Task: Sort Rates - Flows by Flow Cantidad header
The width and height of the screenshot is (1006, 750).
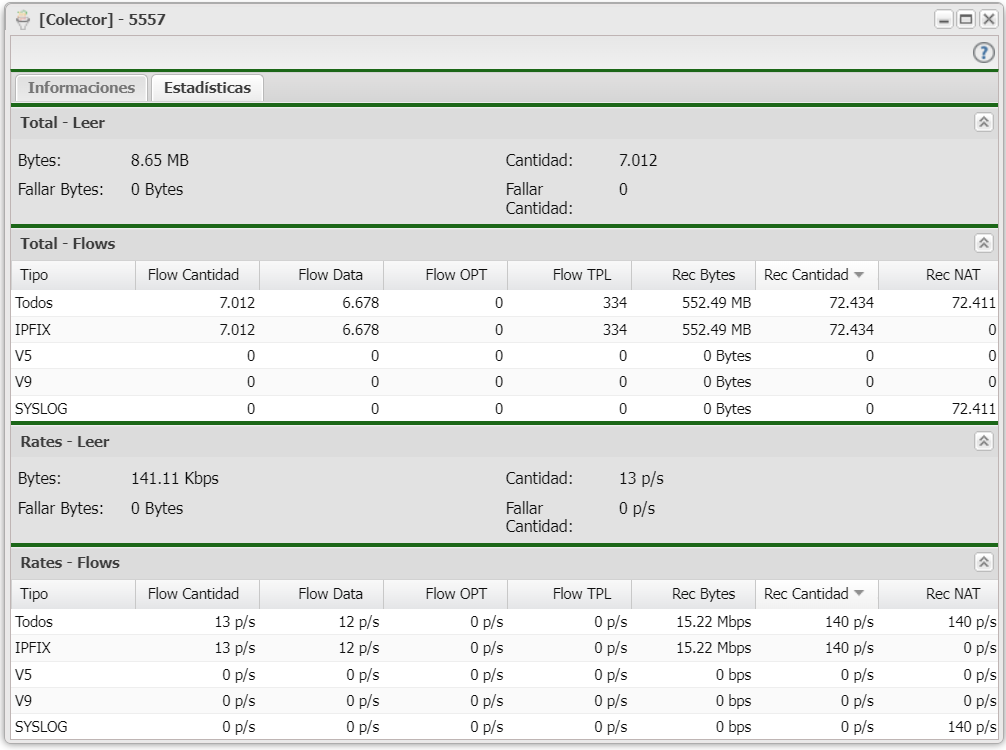Action: (194, 594)
